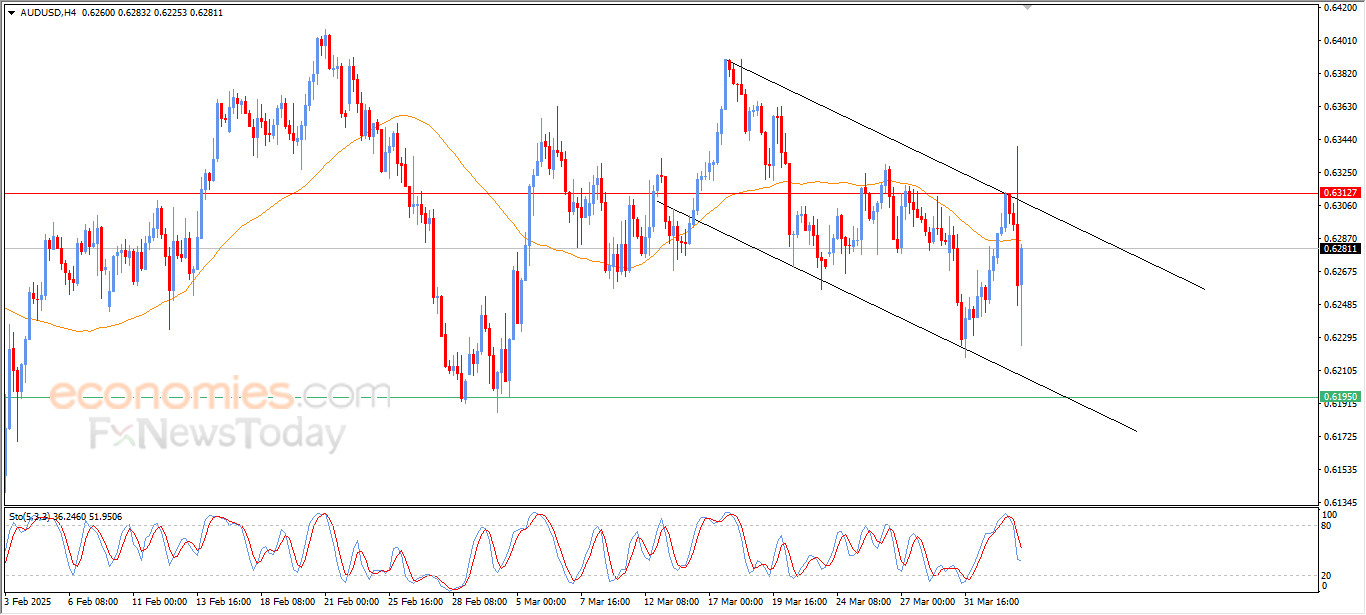
Task: Select the red 0.63127 price level tag
Action: (x=1339, y=193)
